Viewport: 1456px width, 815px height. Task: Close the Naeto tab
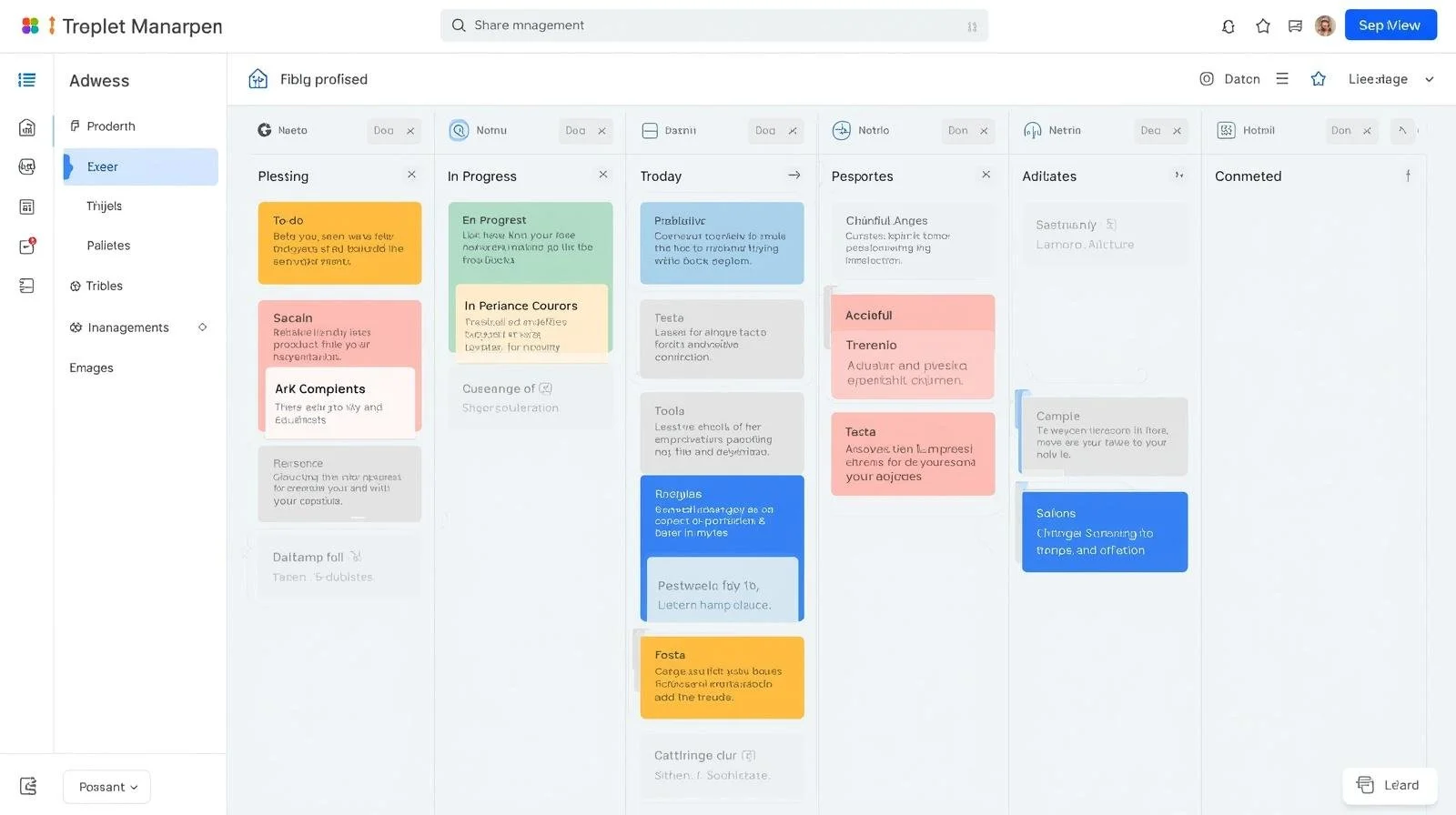point(410,131)
